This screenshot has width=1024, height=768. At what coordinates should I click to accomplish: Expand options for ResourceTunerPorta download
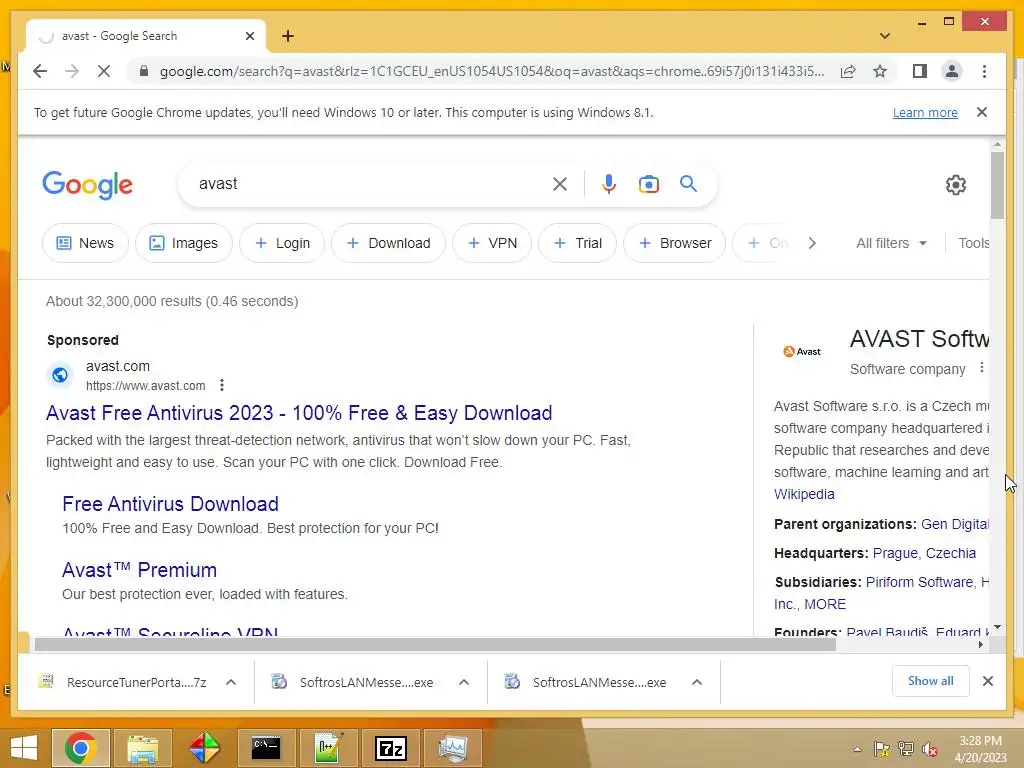[231, 682]
